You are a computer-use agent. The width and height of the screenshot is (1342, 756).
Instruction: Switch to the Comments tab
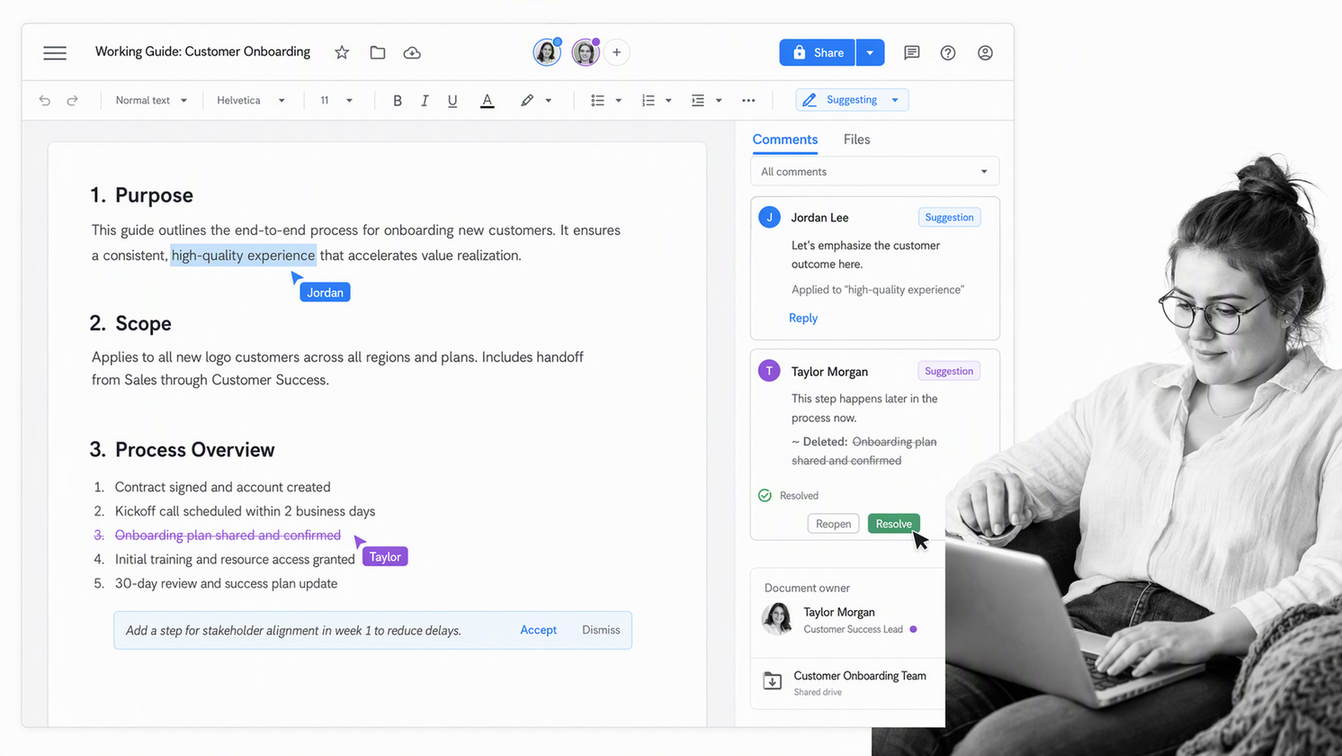785,140
